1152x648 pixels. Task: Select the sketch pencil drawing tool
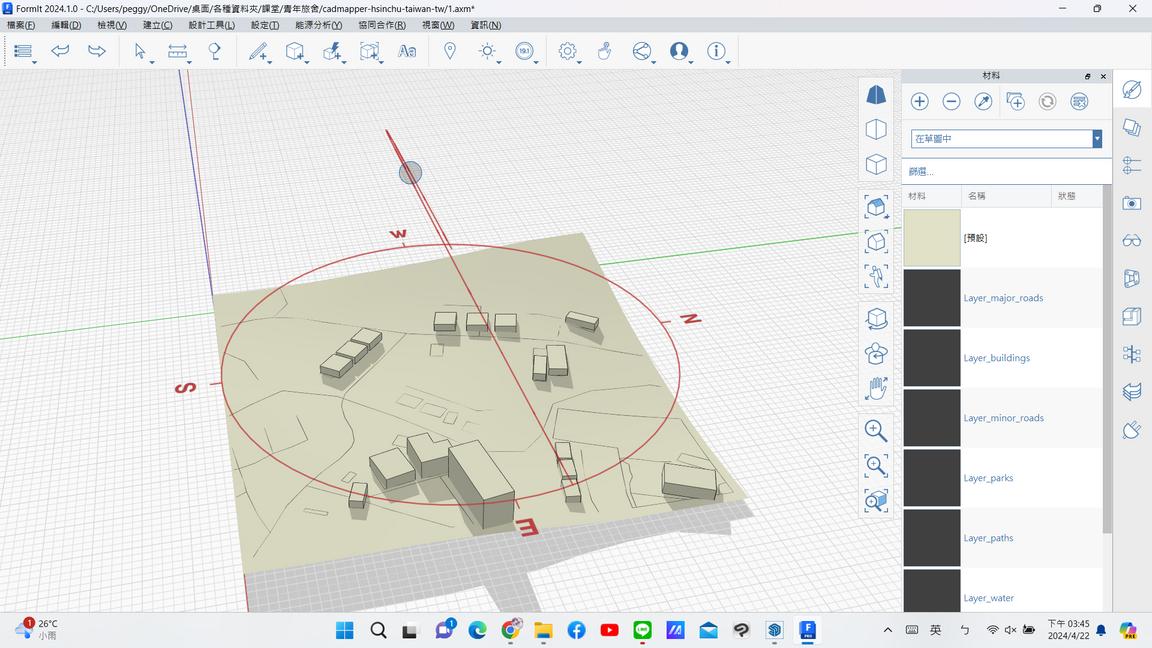[x=258, y=51]
